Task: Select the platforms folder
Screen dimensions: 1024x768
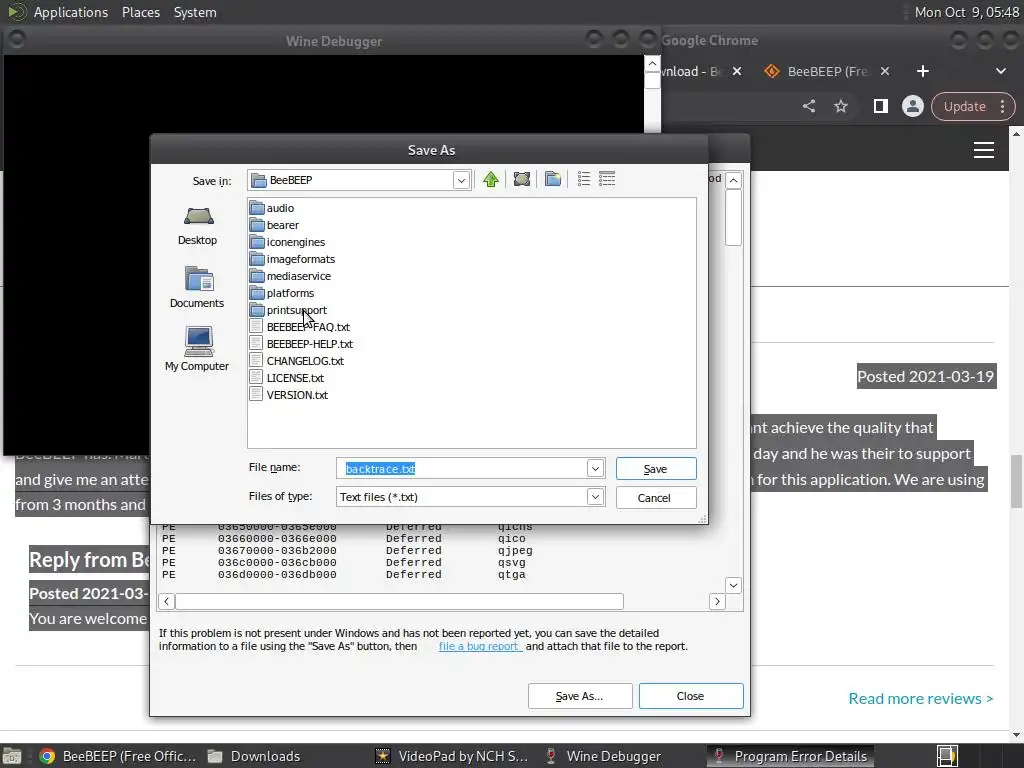Action: [x=282, y=293]
